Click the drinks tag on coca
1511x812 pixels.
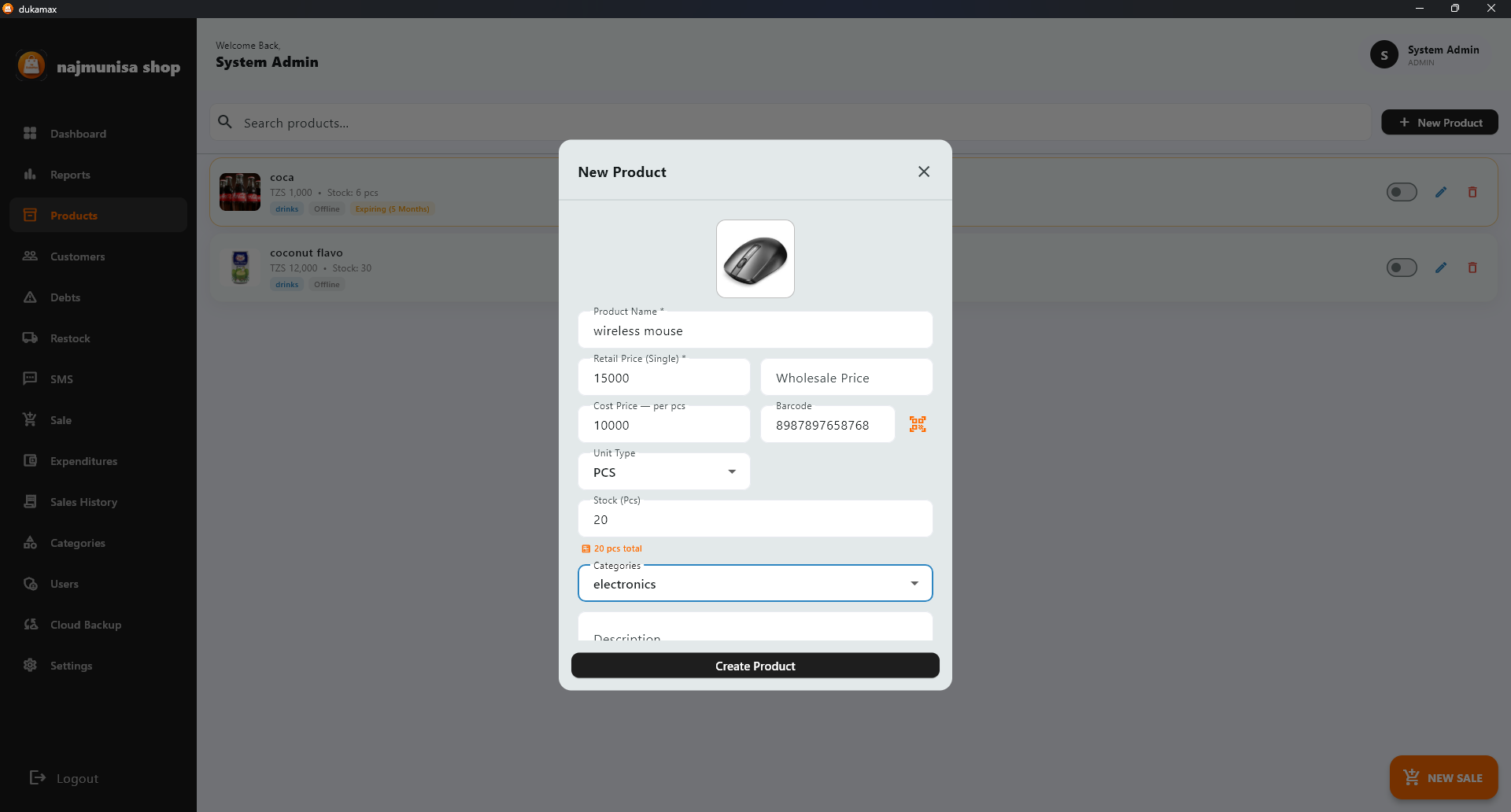click(x=287, y=209)
